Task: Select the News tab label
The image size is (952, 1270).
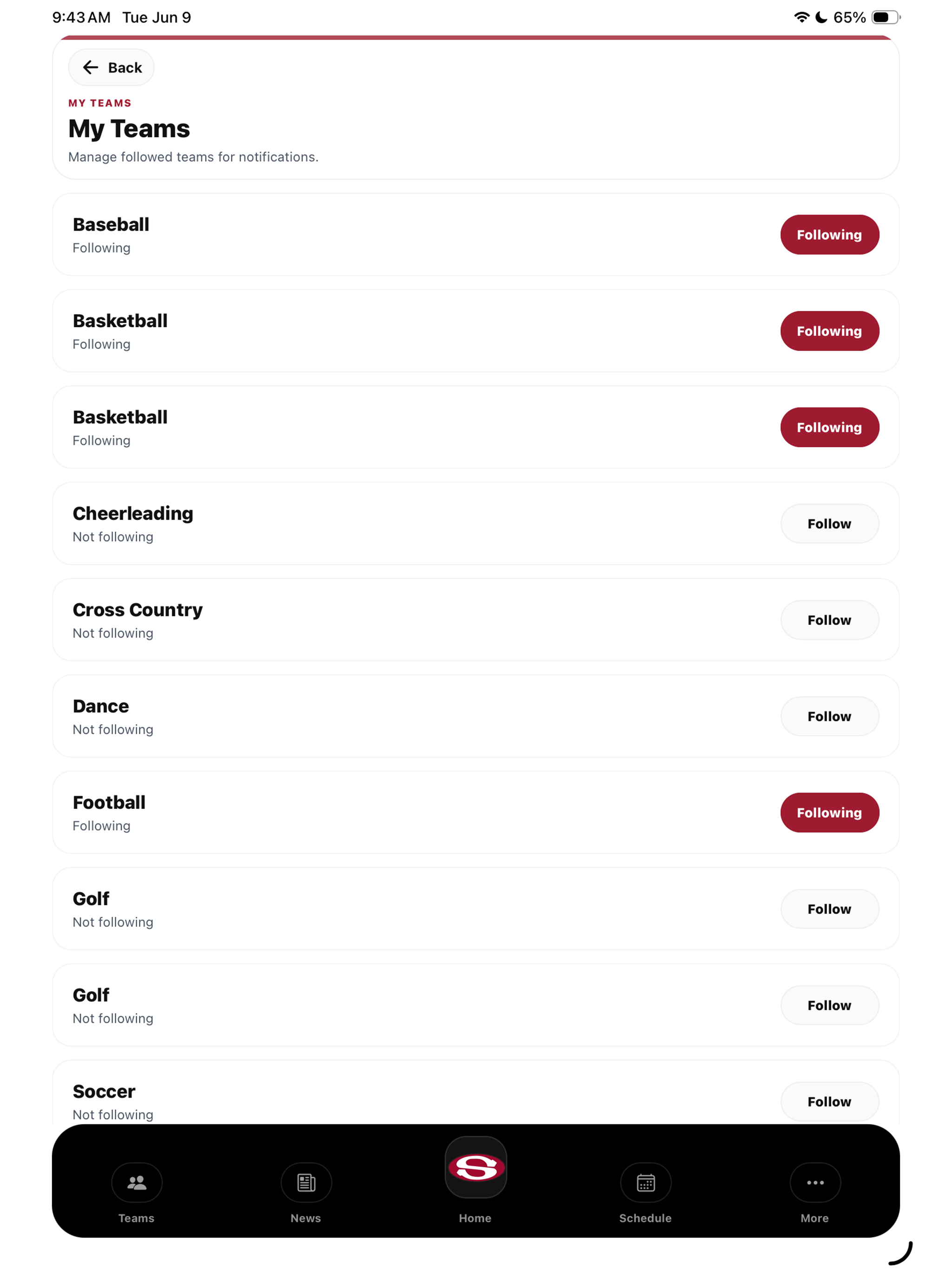Action: tap(305, 1218)
